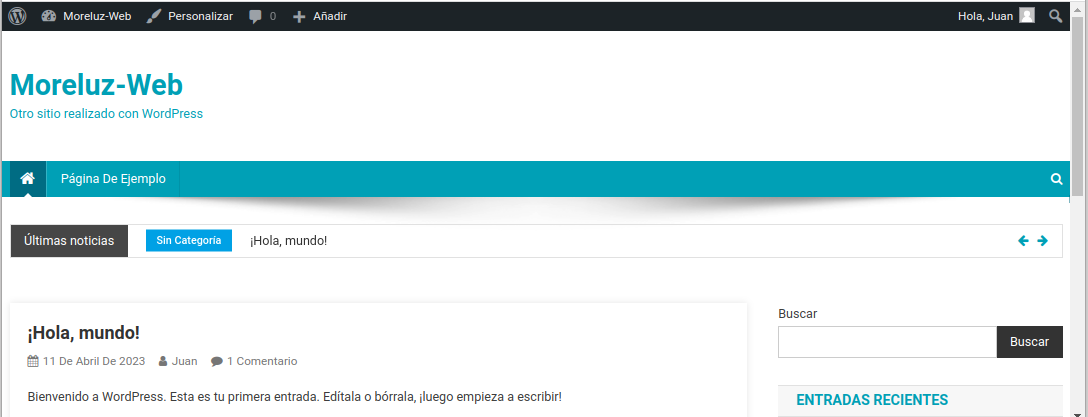Click the admin bar search magnifier icon

(x=1056, y=16)
